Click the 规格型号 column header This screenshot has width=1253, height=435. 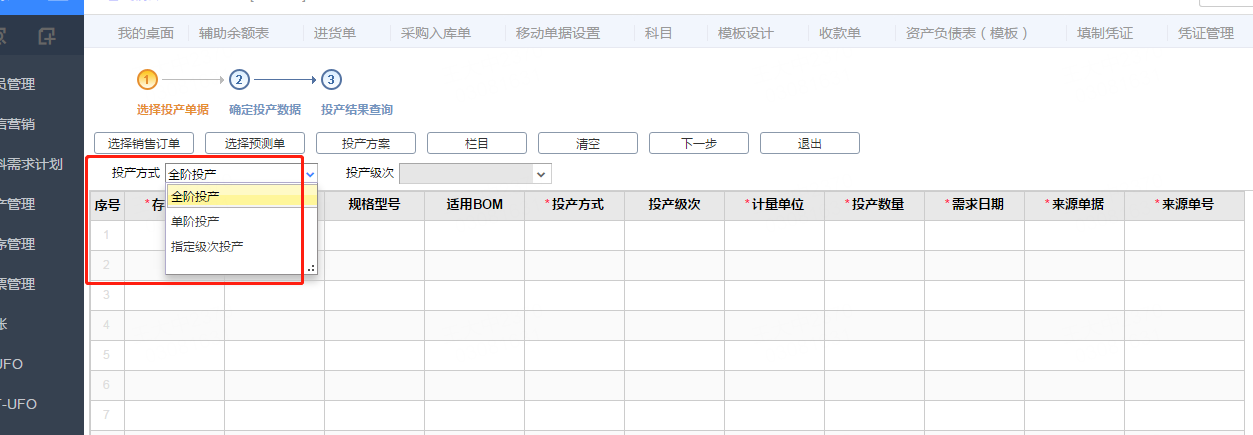[374, 205]
